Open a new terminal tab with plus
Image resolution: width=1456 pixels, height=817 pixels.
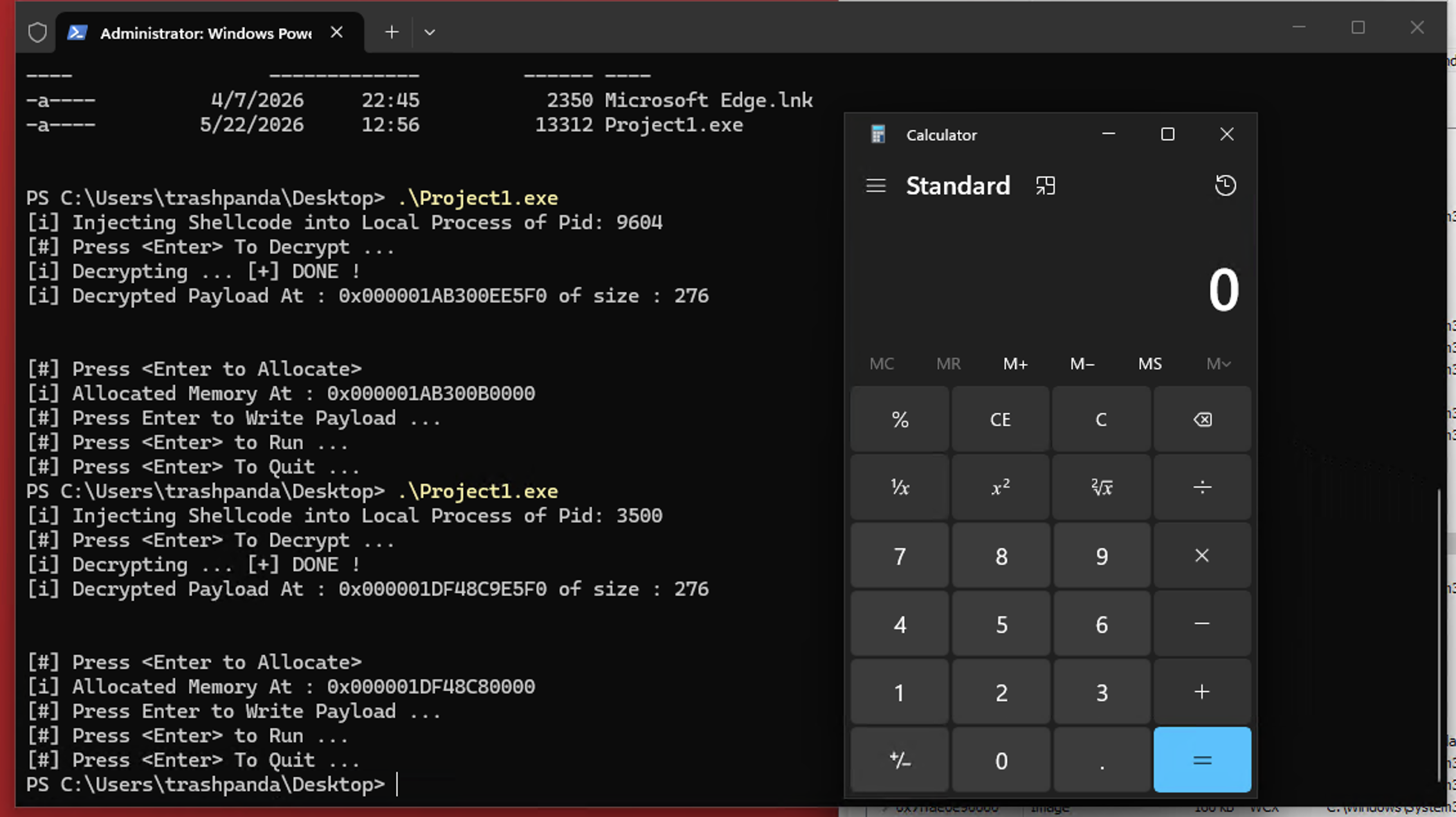coord(392,32)
